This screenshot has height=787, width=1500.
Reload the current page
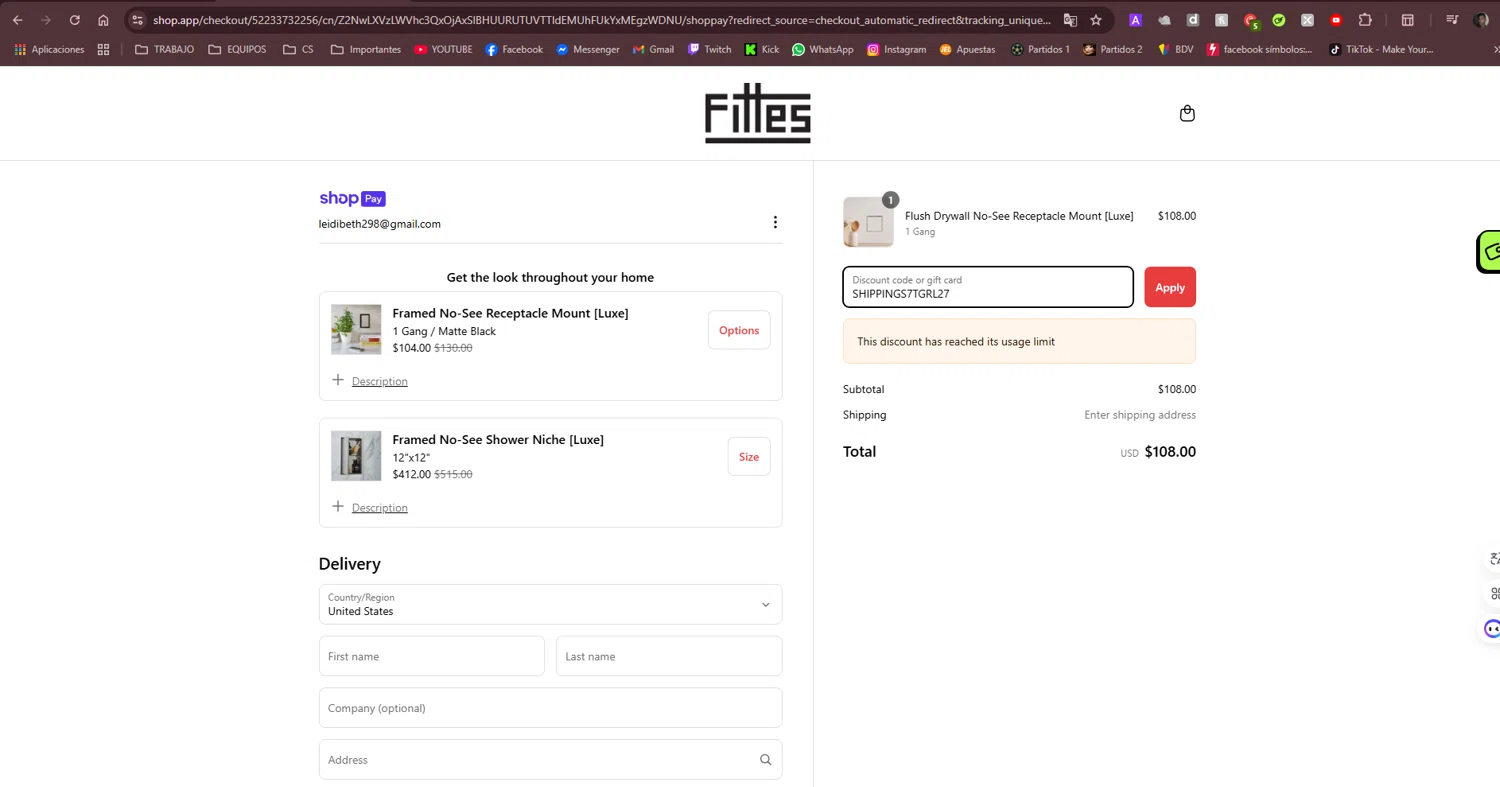[x=75, y=20]
